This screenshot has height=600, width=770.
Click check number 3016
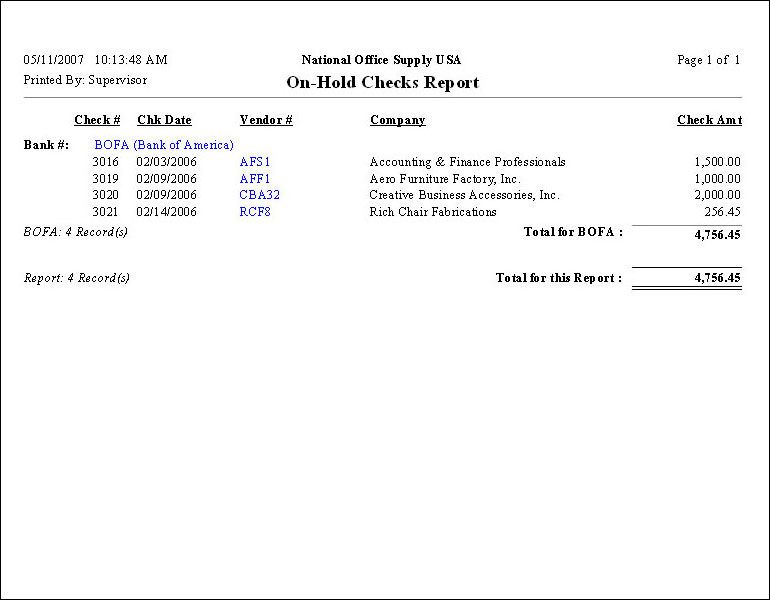tap(105, 162)
